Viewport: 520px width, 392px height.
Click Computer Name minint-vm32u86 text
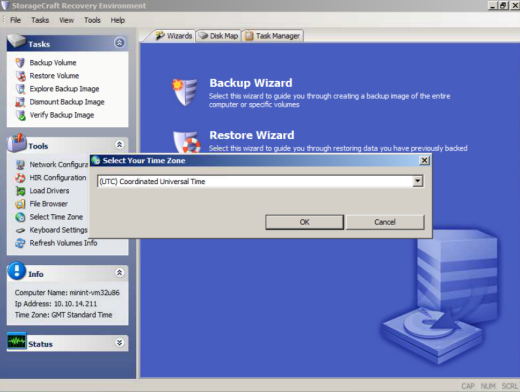pyautogui.click(x=67, y=293)
